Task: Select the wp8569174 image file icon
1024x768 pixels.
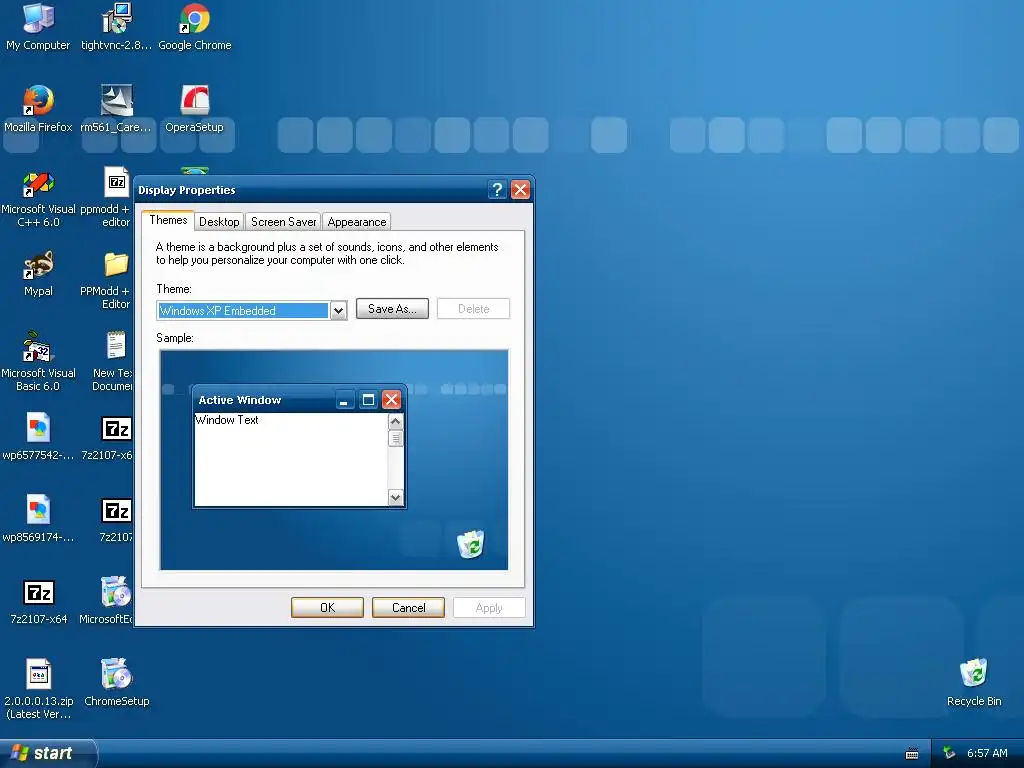Action: [38, 519]
